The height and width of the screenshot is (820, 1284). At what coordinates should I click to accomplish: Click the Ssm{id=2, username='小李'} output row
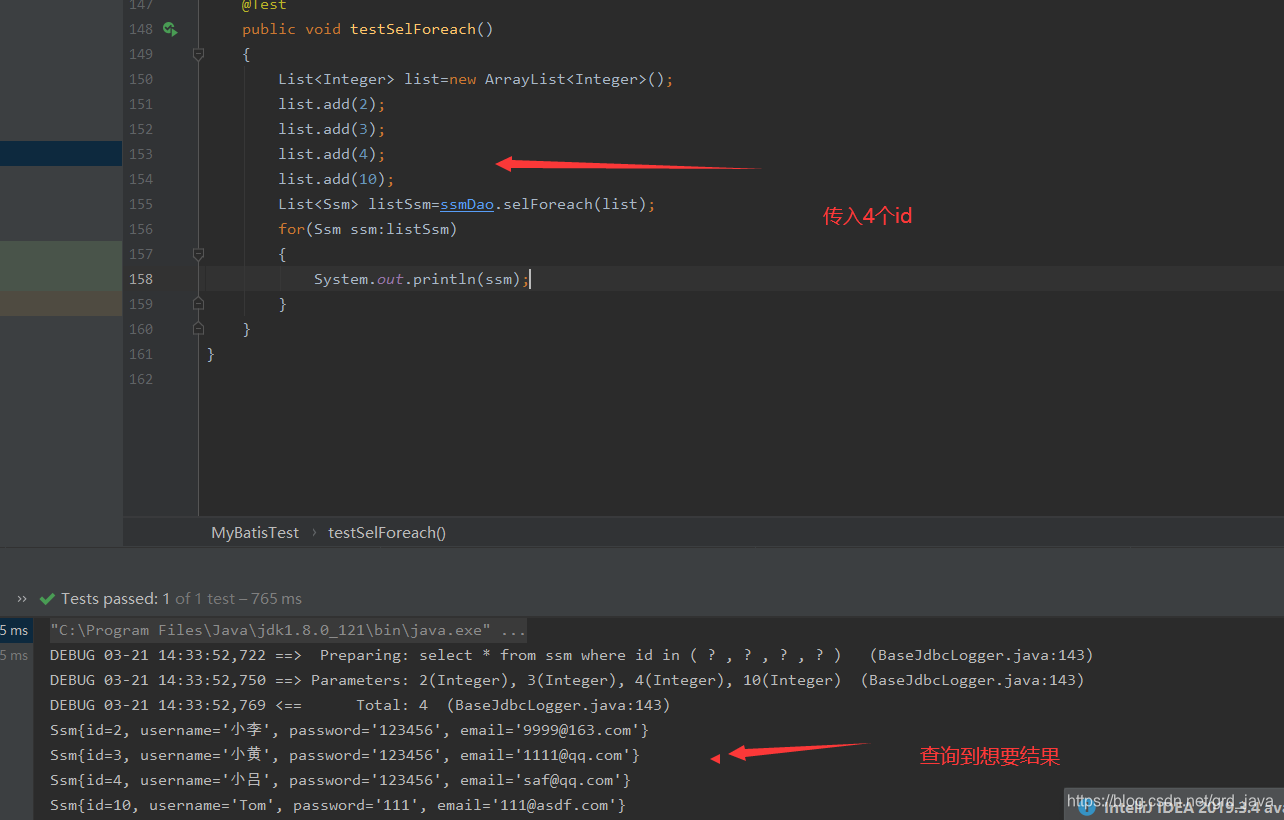point(349,730)
